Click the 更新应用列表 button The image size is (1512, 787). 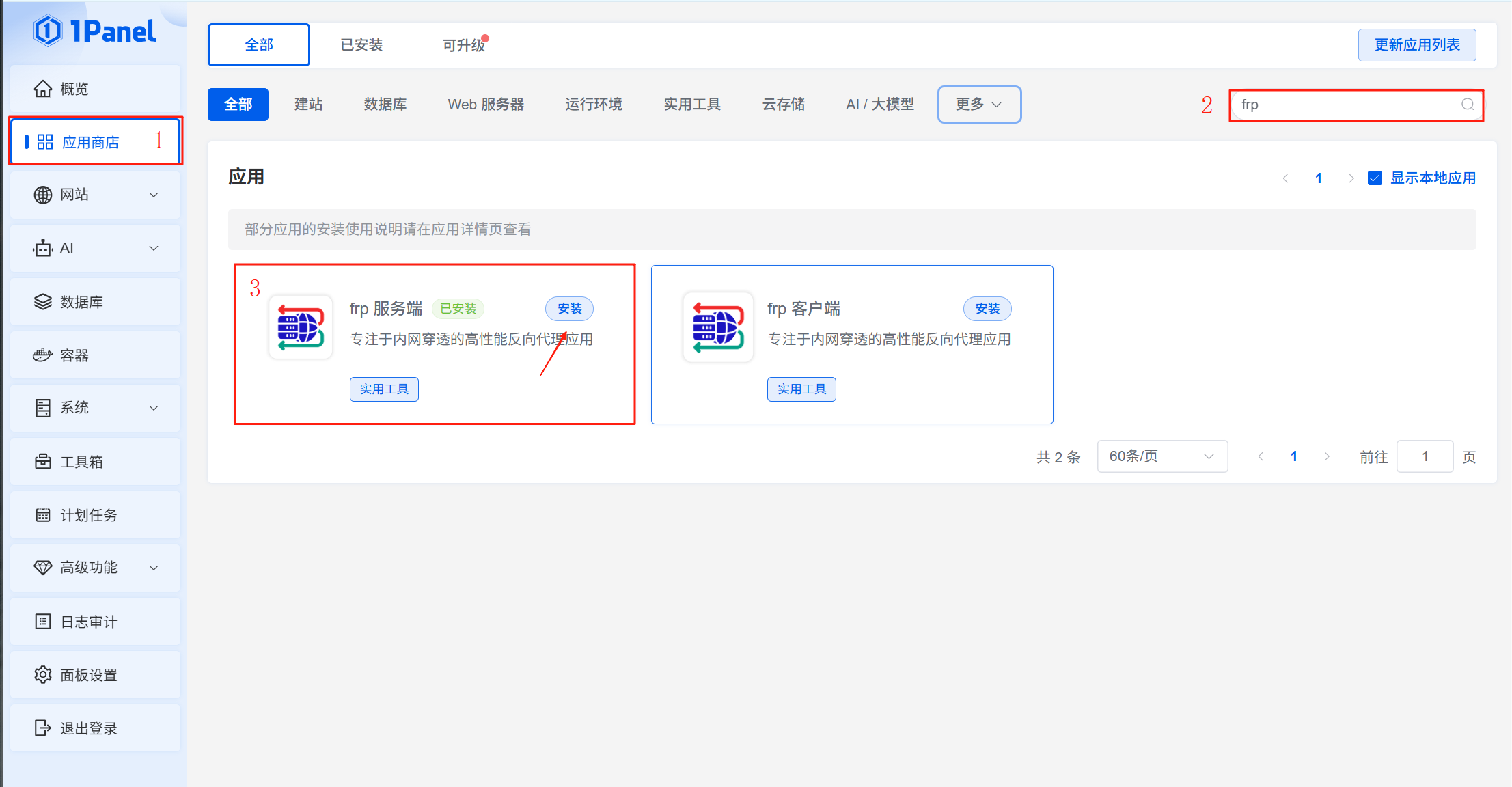point(1416,45)
